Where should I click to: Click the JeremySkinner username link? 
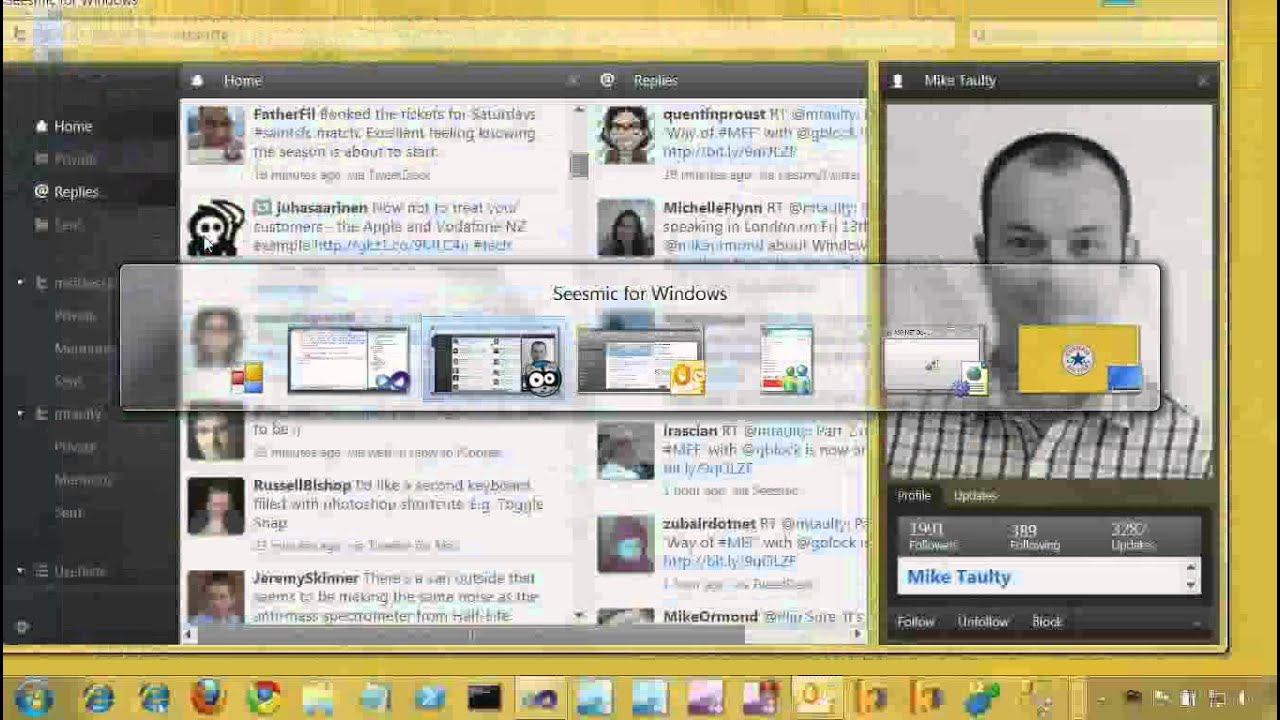(306, 578)
